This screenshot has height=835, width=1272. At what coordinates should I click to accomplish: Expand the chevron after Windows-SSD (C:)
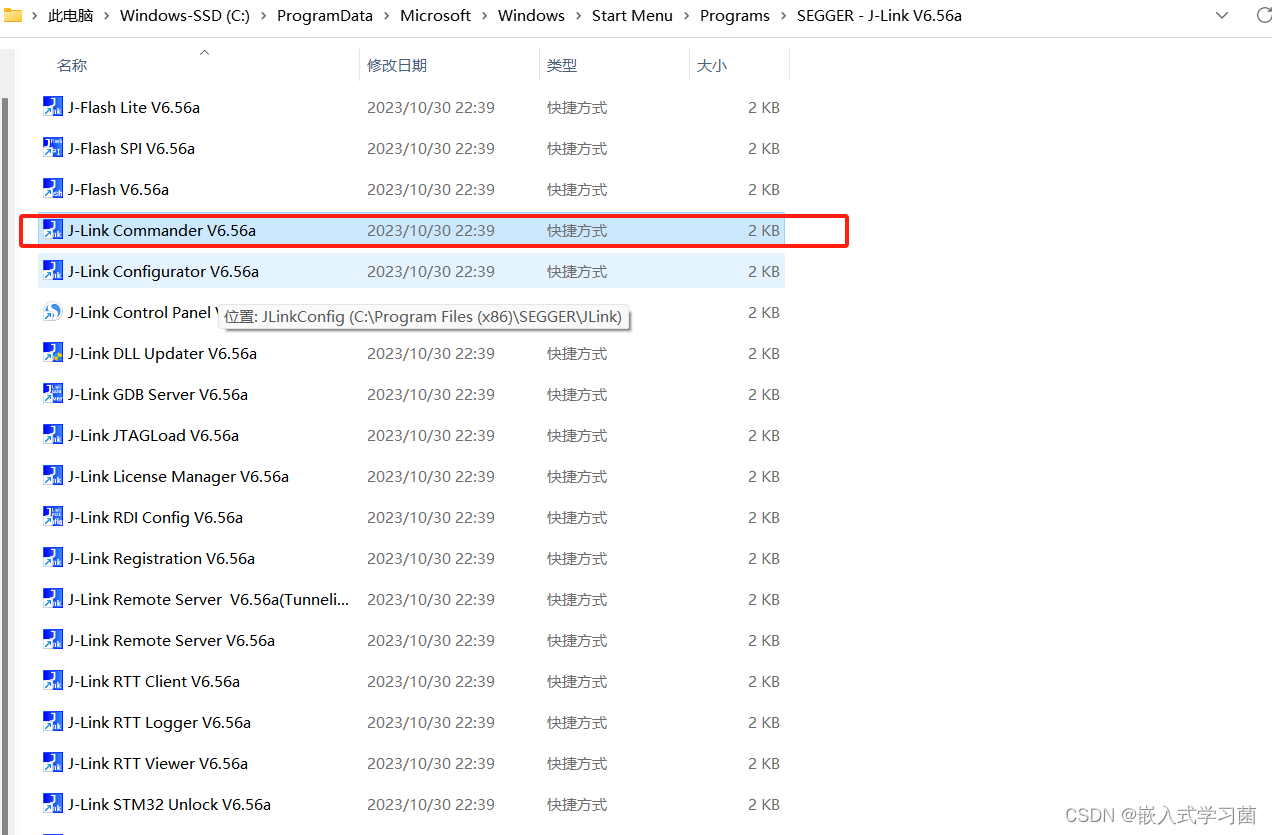tap(263, 16)
